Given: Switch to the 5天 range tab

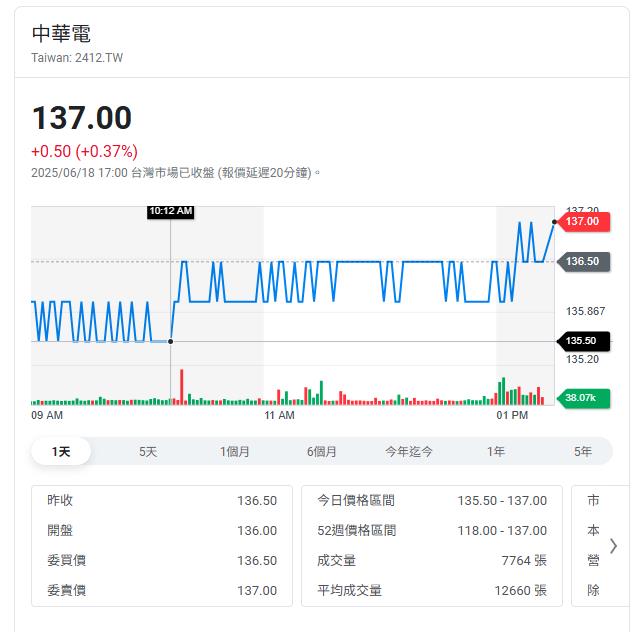Looking at the screenshot, I should (x=148, y=451).
